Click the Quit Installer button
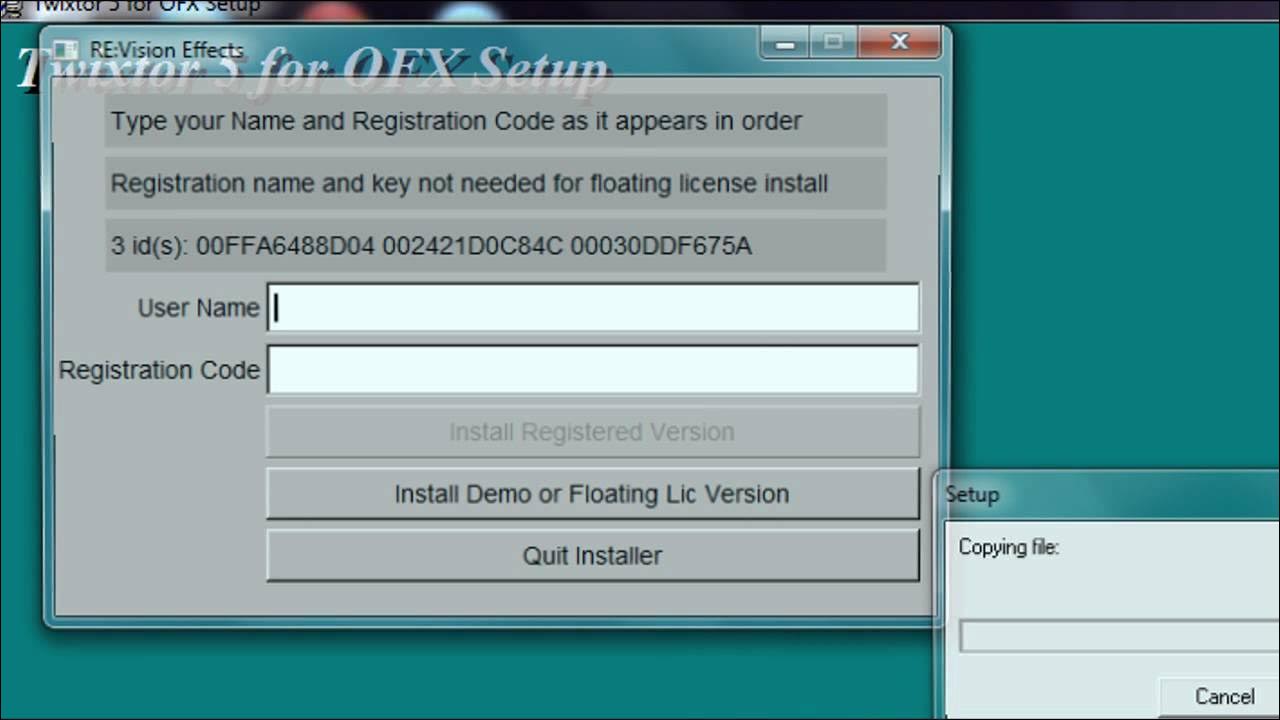This screenshot has height=720, width=1280. coord(593,556)
